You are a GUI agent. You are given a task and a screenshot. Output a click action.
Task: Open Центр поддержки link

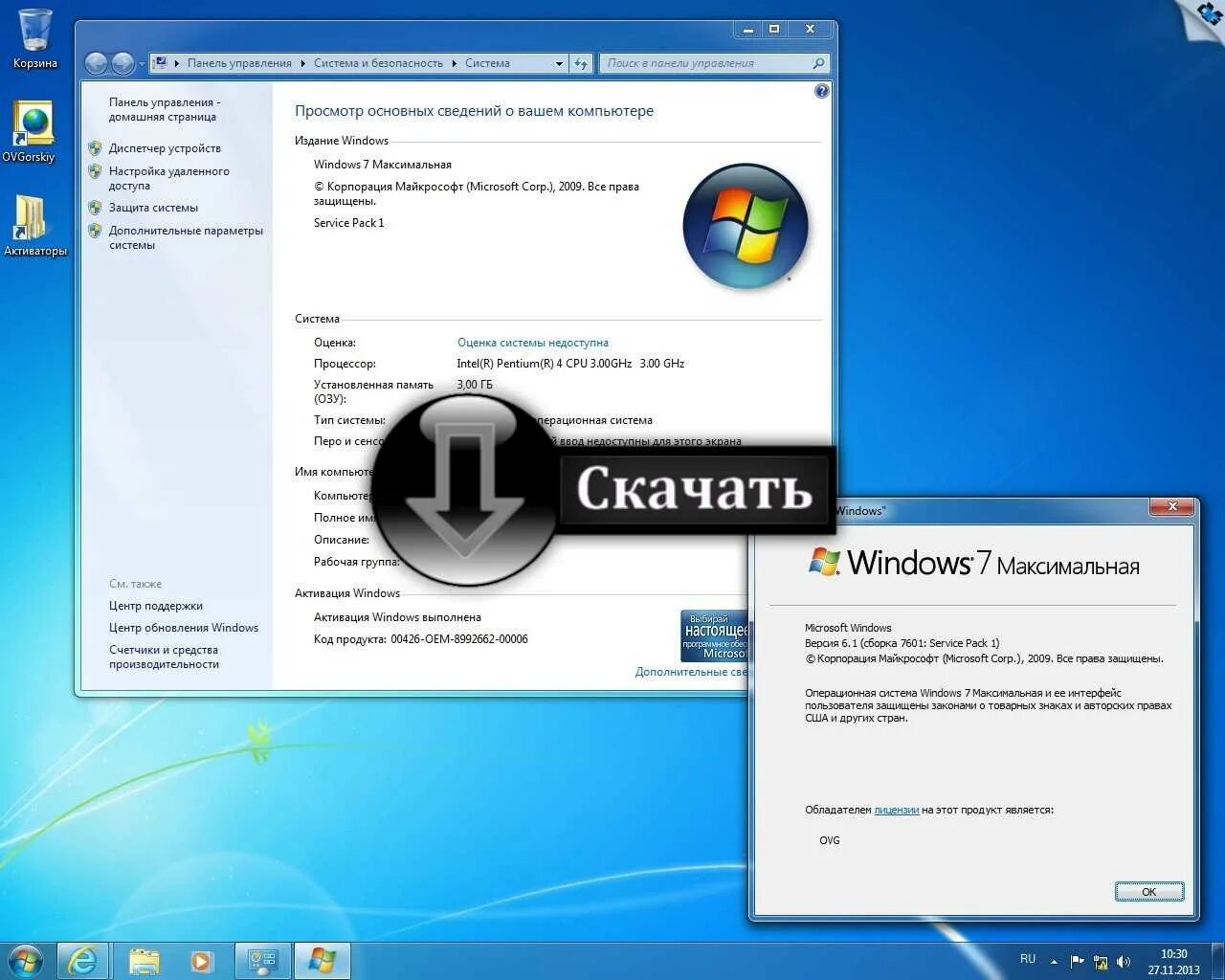[156, 606]
